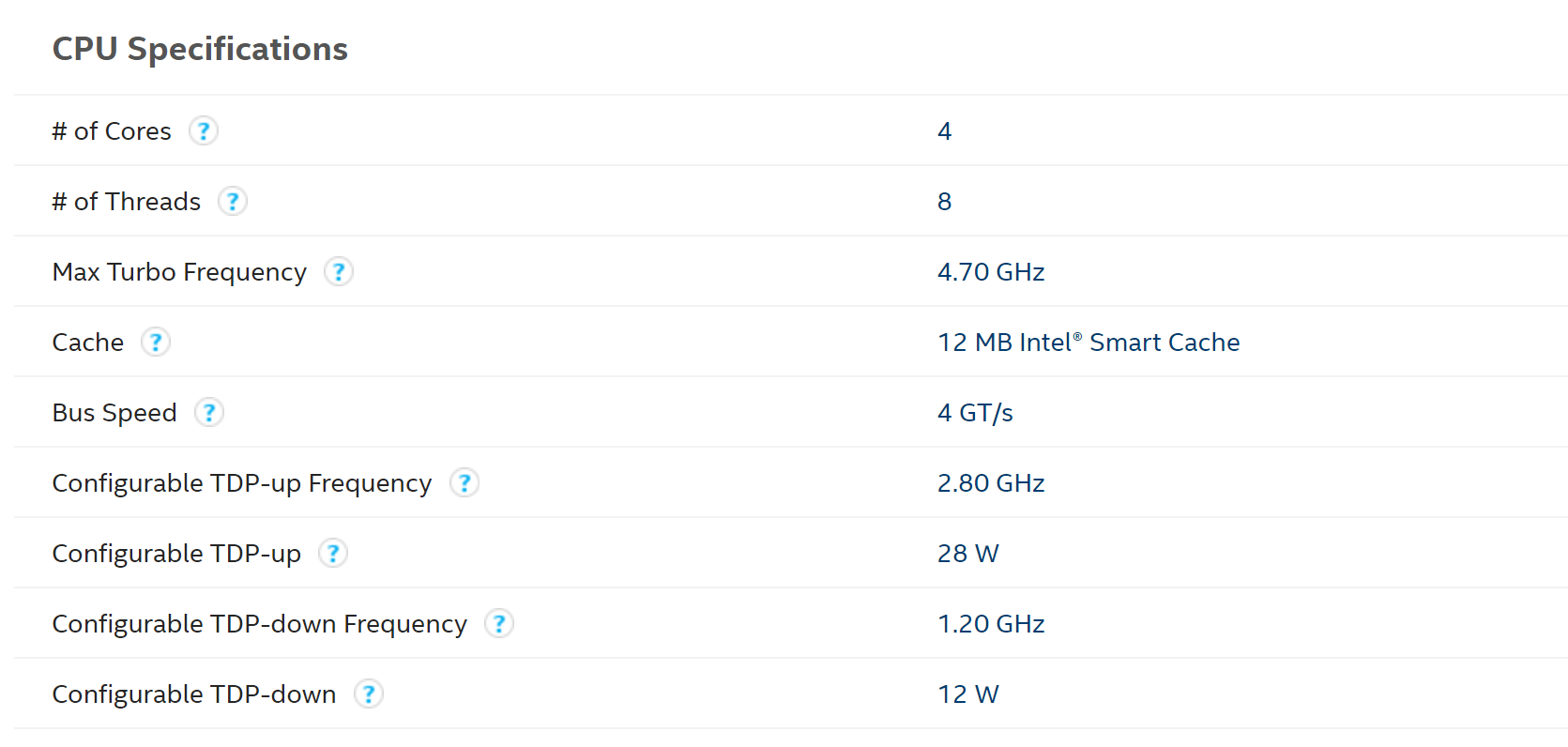Show help for Configurable TDP-up Frequency

[464, 482]
